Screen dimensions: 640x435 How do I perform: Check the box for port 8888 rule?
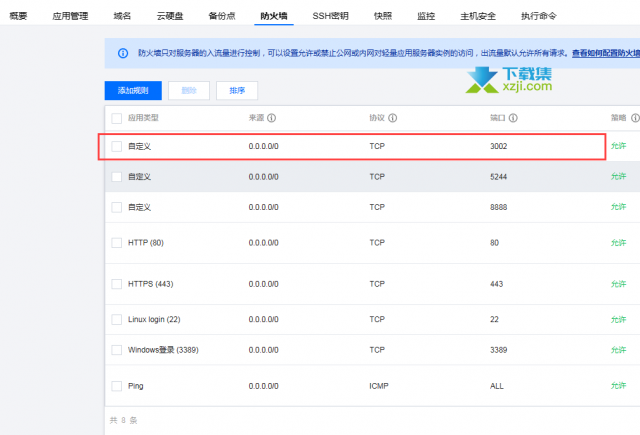tap(117, 207)
